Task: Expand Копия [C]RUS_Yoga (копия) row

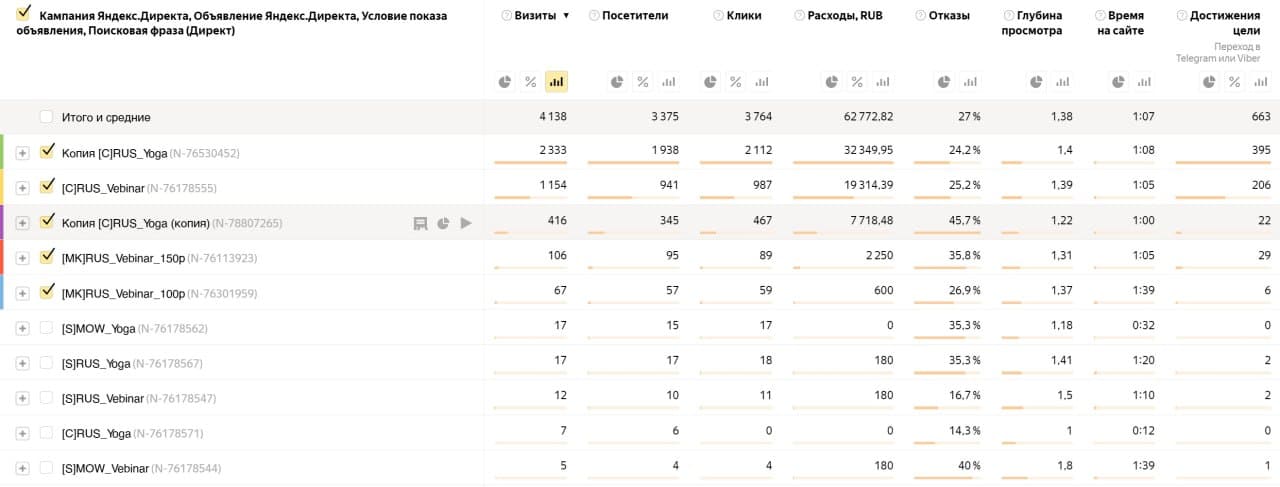Action: [x=22, y=223]
